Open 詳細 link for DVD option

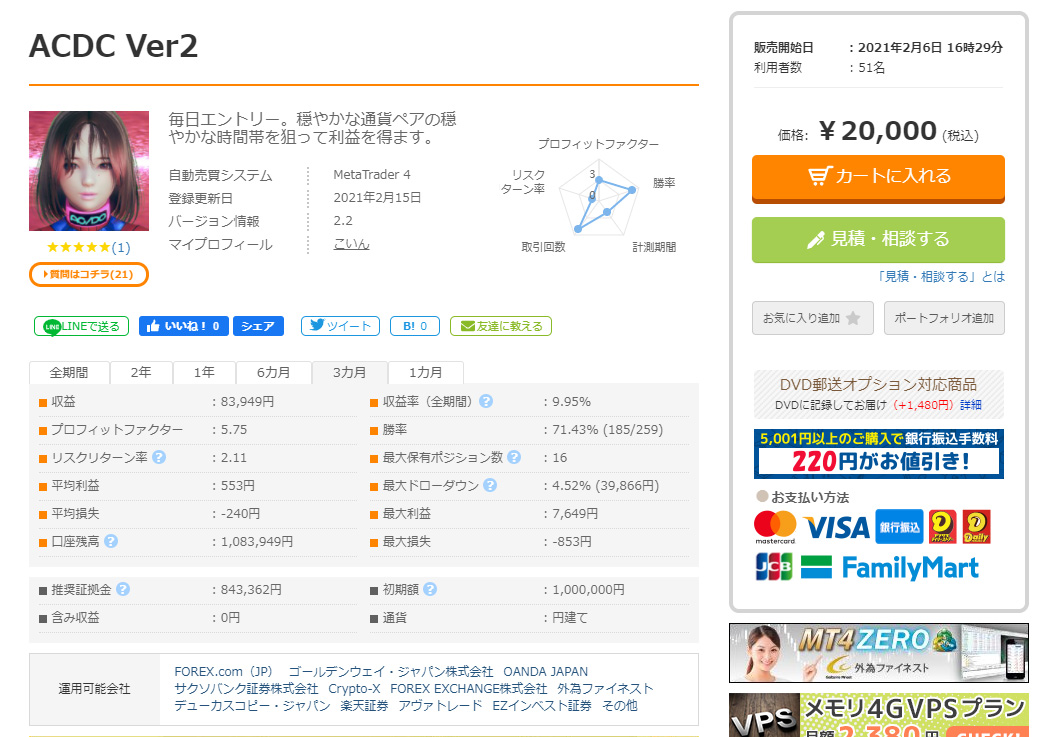[970, 405]
